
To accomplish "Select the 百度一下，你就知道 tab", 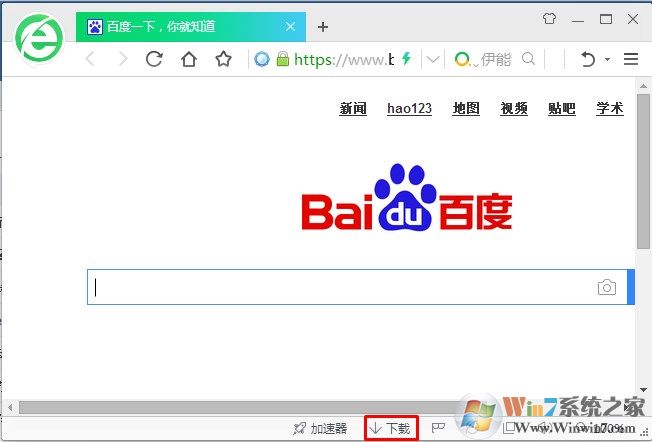I will [191, 27].
